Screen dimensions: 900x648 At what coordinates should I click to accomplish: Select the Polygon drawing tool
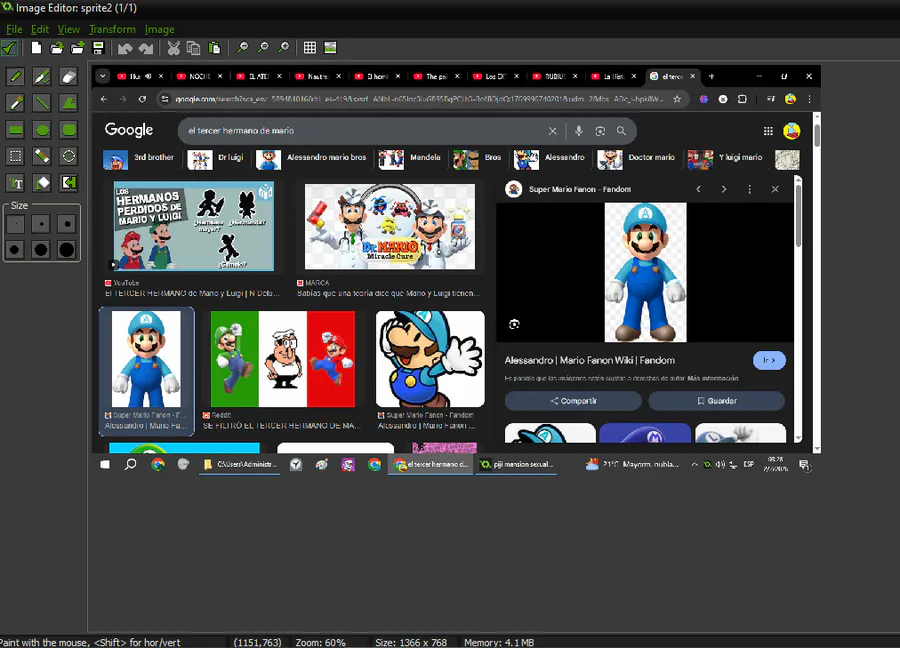[68, 103]
